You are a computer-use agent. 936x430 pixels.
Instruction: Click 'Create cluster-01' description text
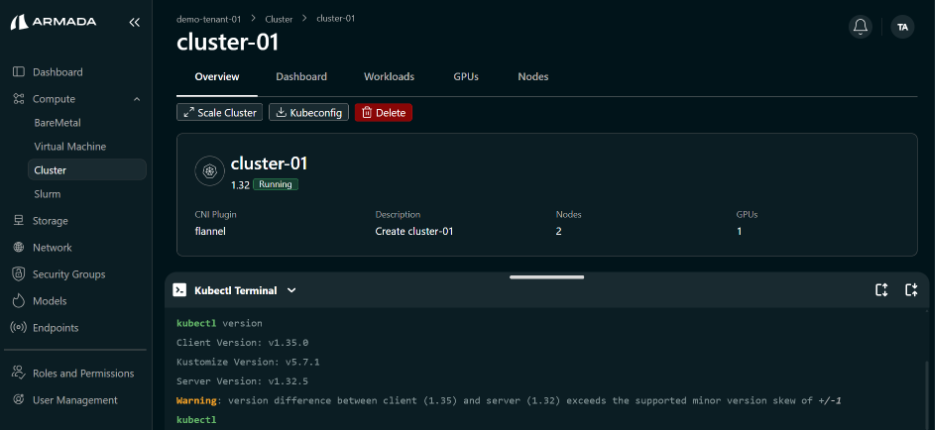pos(414,231)
